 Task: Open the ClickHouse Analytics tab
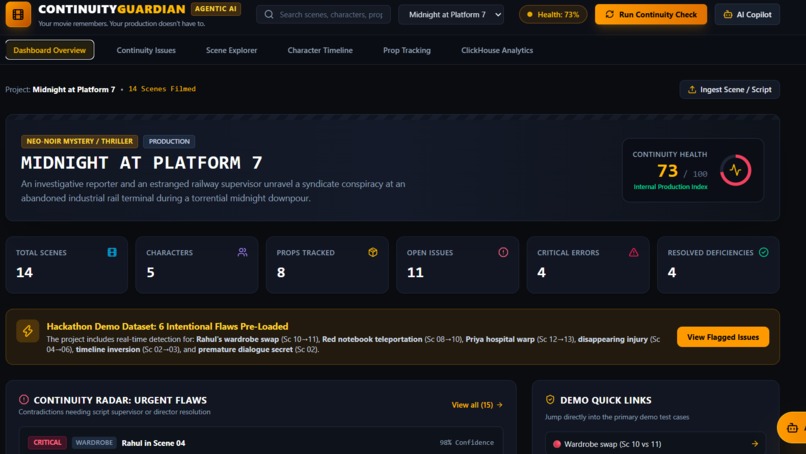(497, 50)
